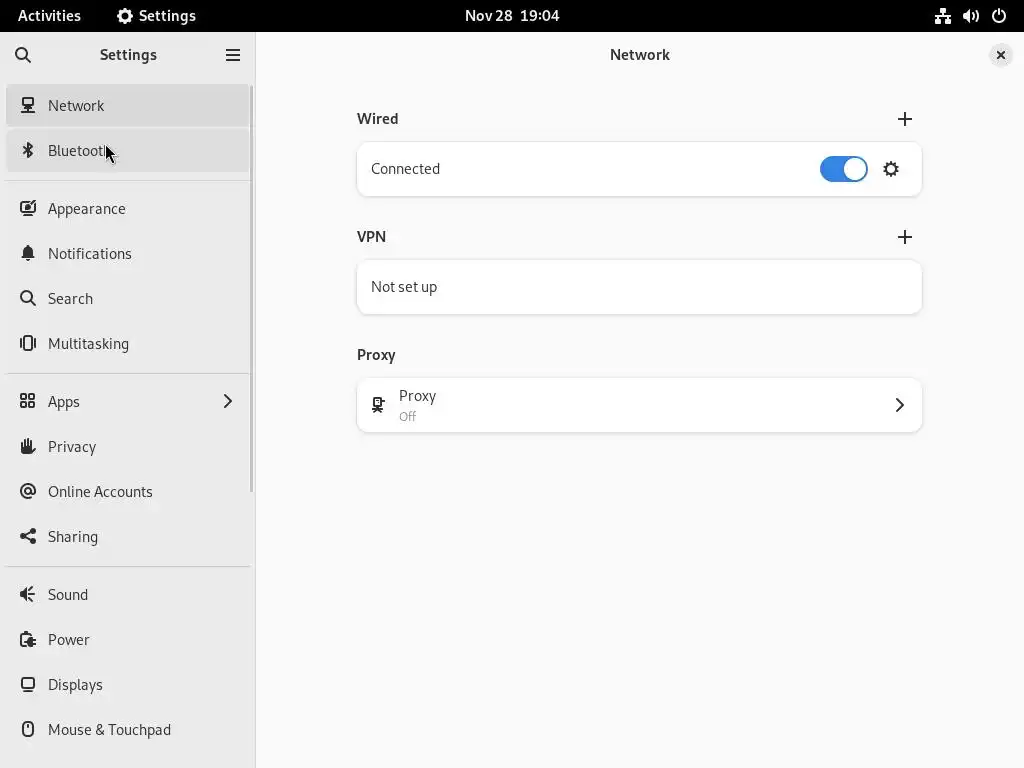Select Notifications label in sidebar
This screenshot has width=1024, height=768.
89,253
